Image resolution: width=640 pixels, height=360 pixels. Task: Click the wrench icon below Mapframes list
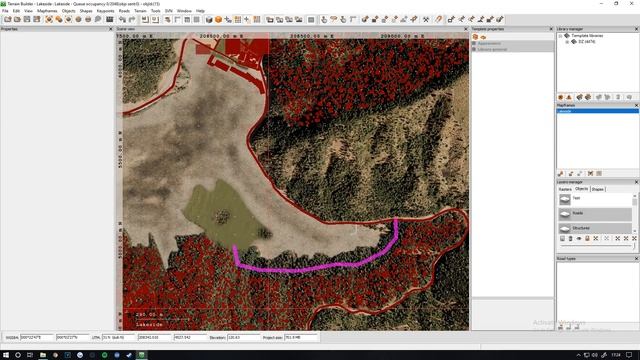[x=561, y=173]
